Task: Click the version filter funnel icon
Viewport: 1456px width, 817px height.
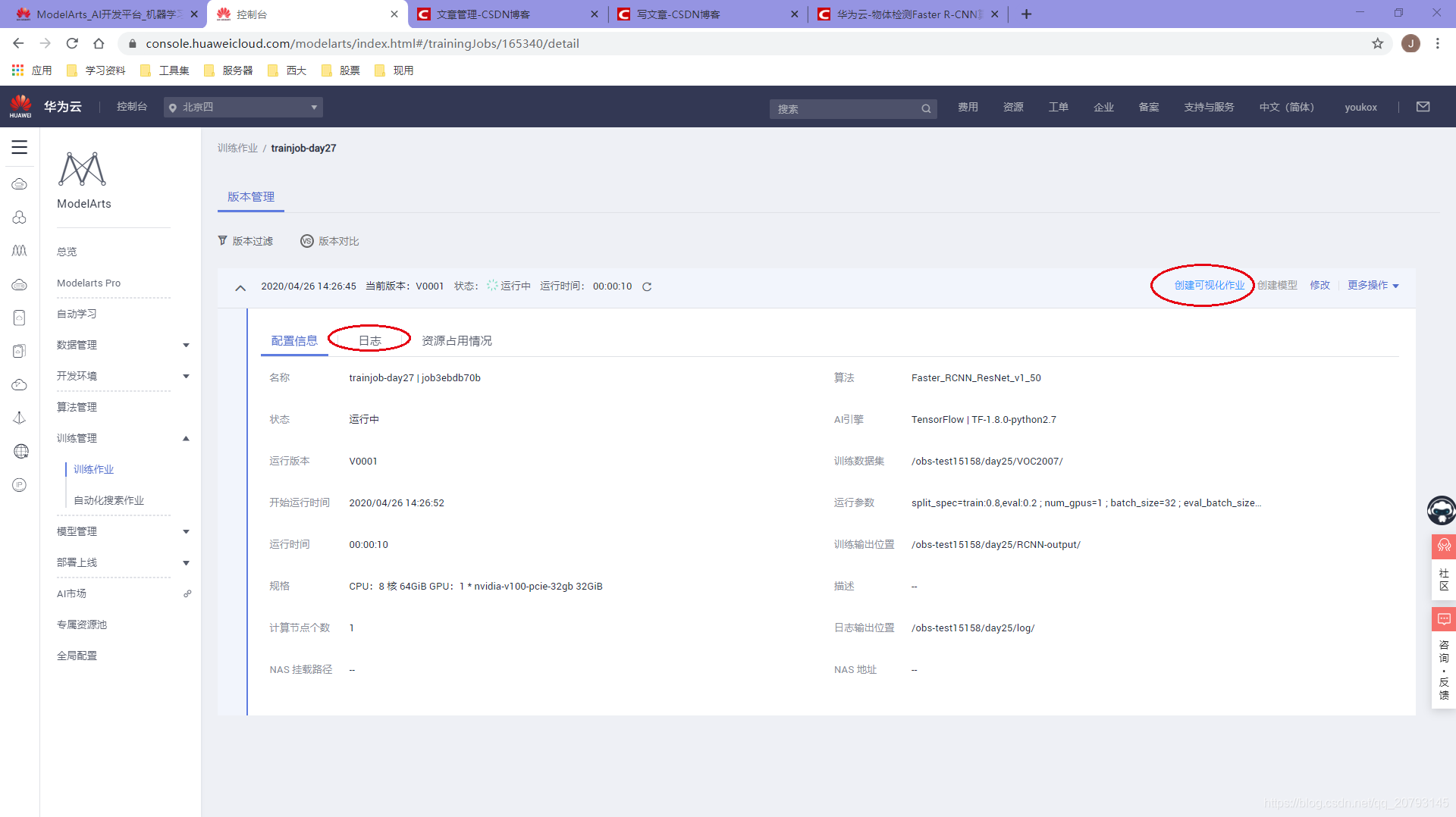Action: click(x=222, y=240)
